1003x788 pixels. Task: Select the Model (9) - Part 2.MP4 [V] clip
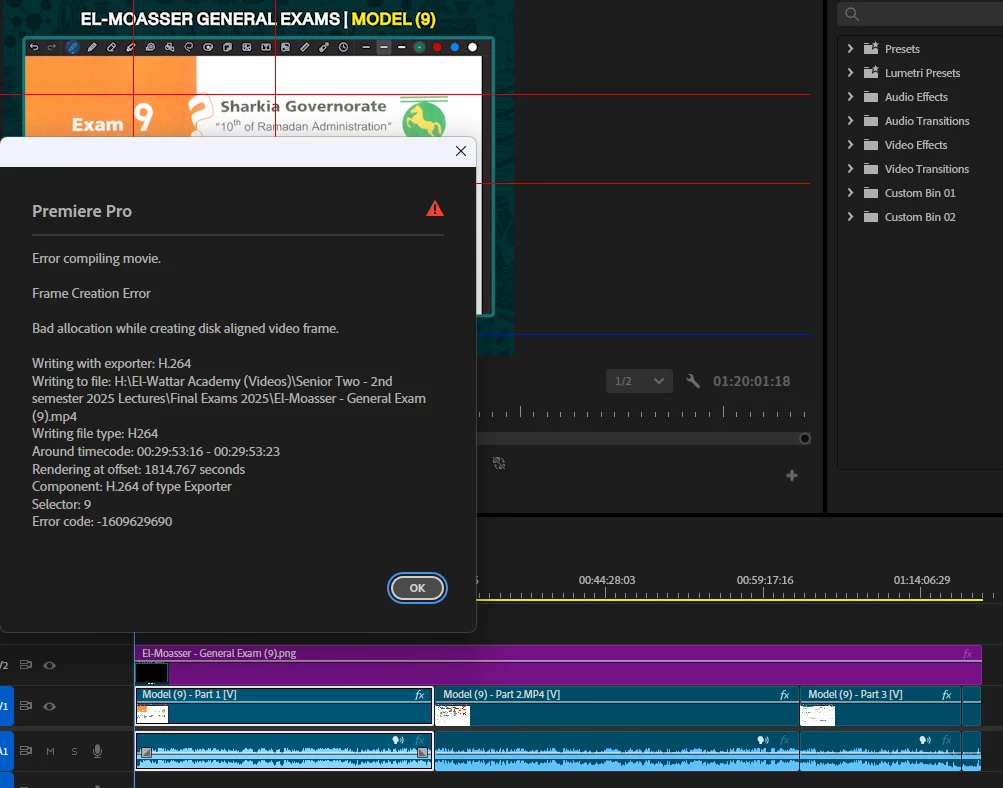617,706
